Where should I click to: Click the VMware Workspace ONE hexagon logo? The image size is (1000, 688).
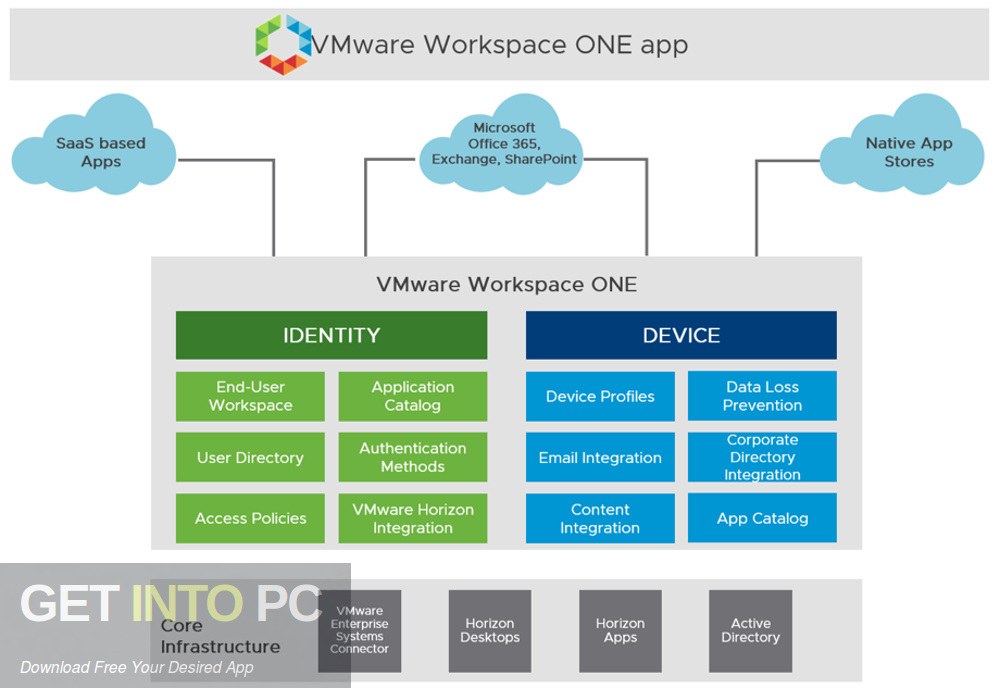point(283,44)
